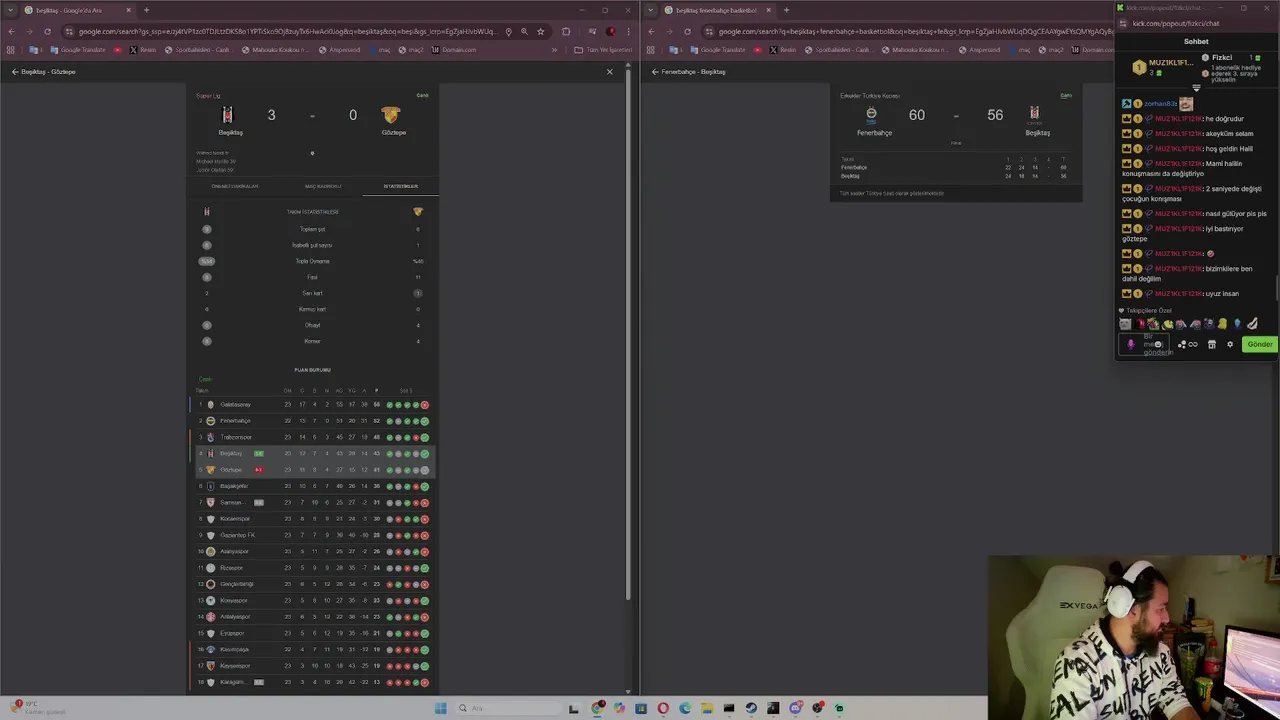Open 'Tüm Yer İşaretleri' bookmarks folder
Viewport: 1280px width, 720px height.
click(x=603, y=50)
